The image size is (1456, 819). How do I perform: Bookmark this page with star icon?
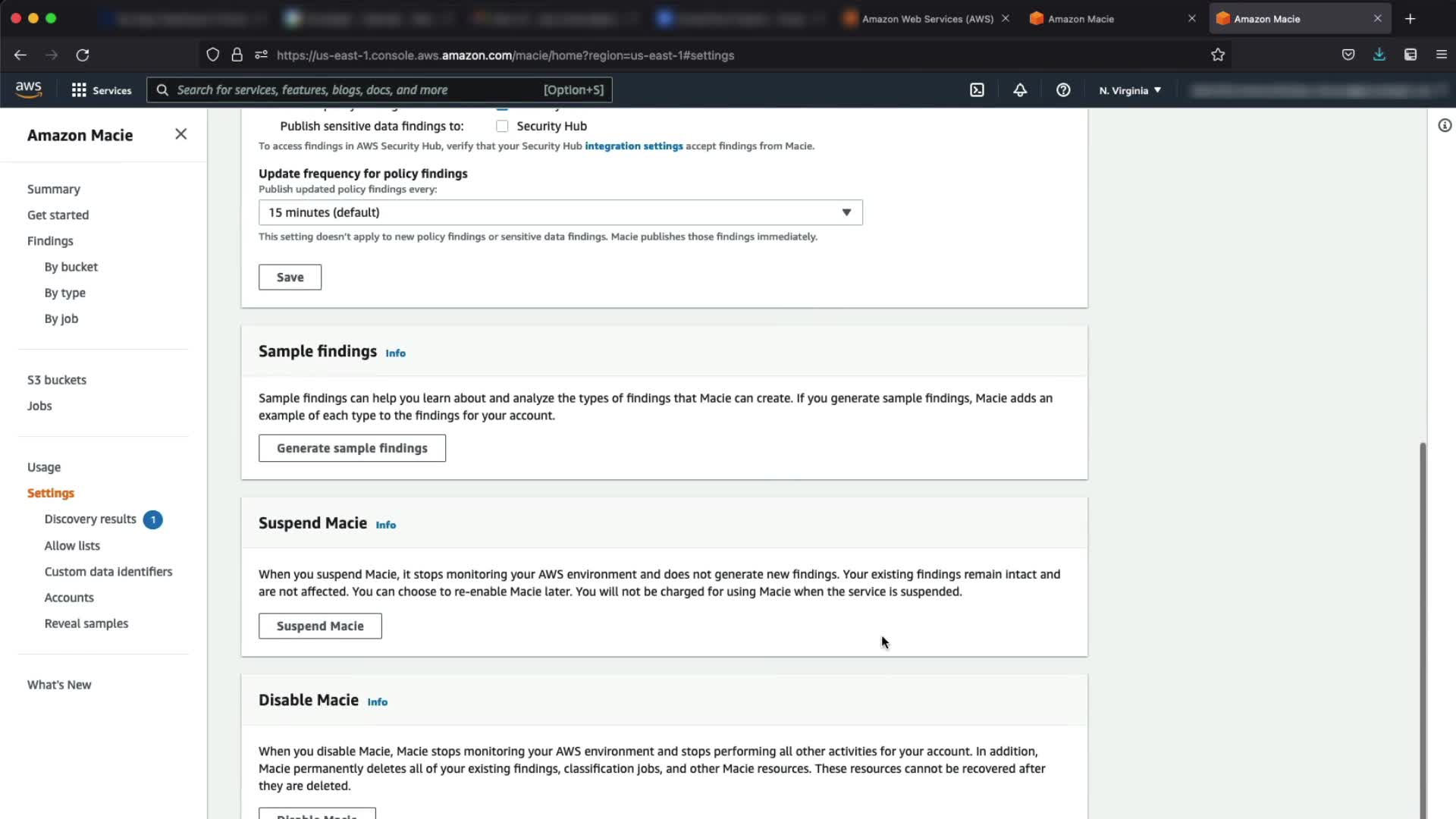[1218, 55]
